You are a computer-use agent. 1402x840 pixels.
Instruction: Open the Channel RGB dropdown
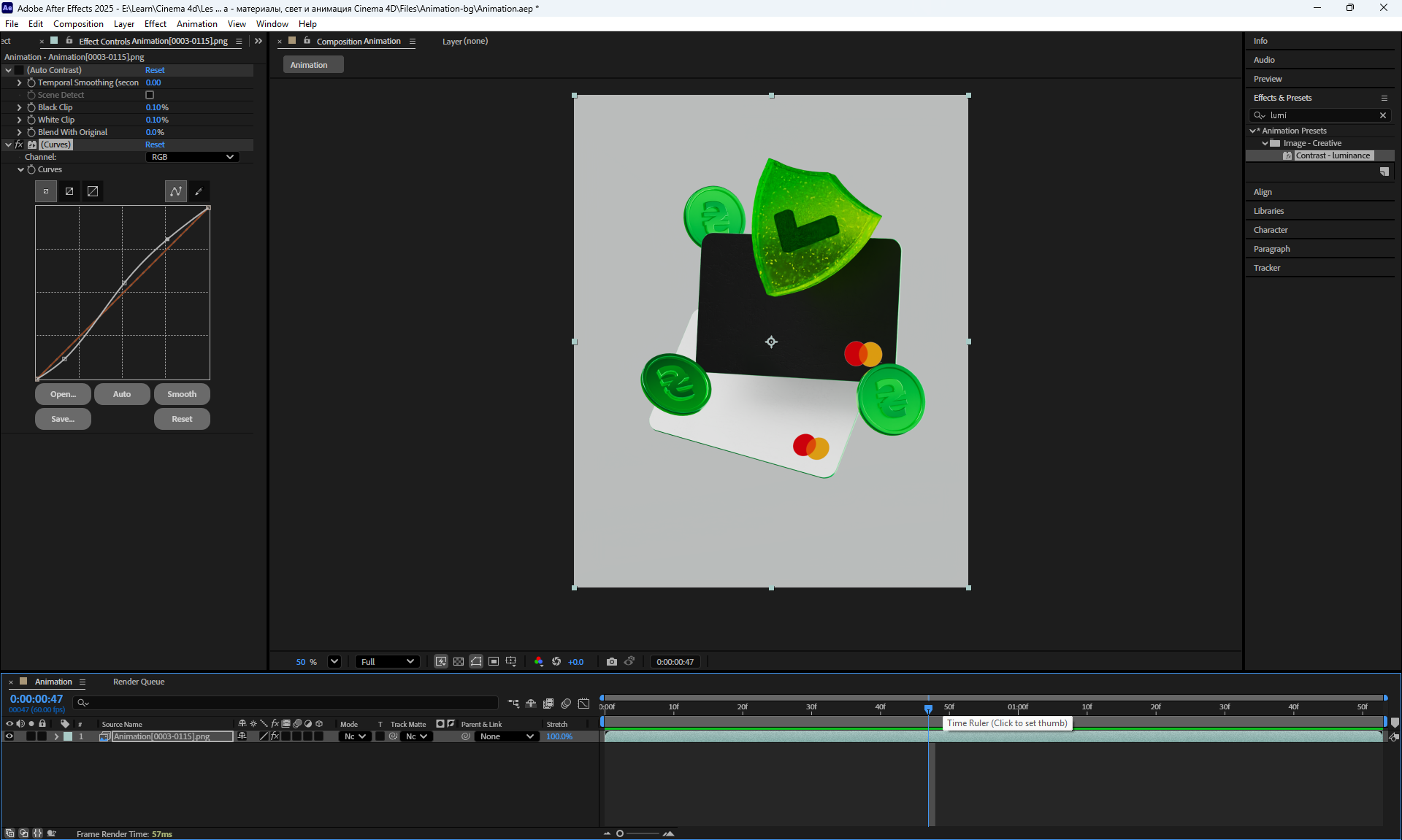coord(192,157)
